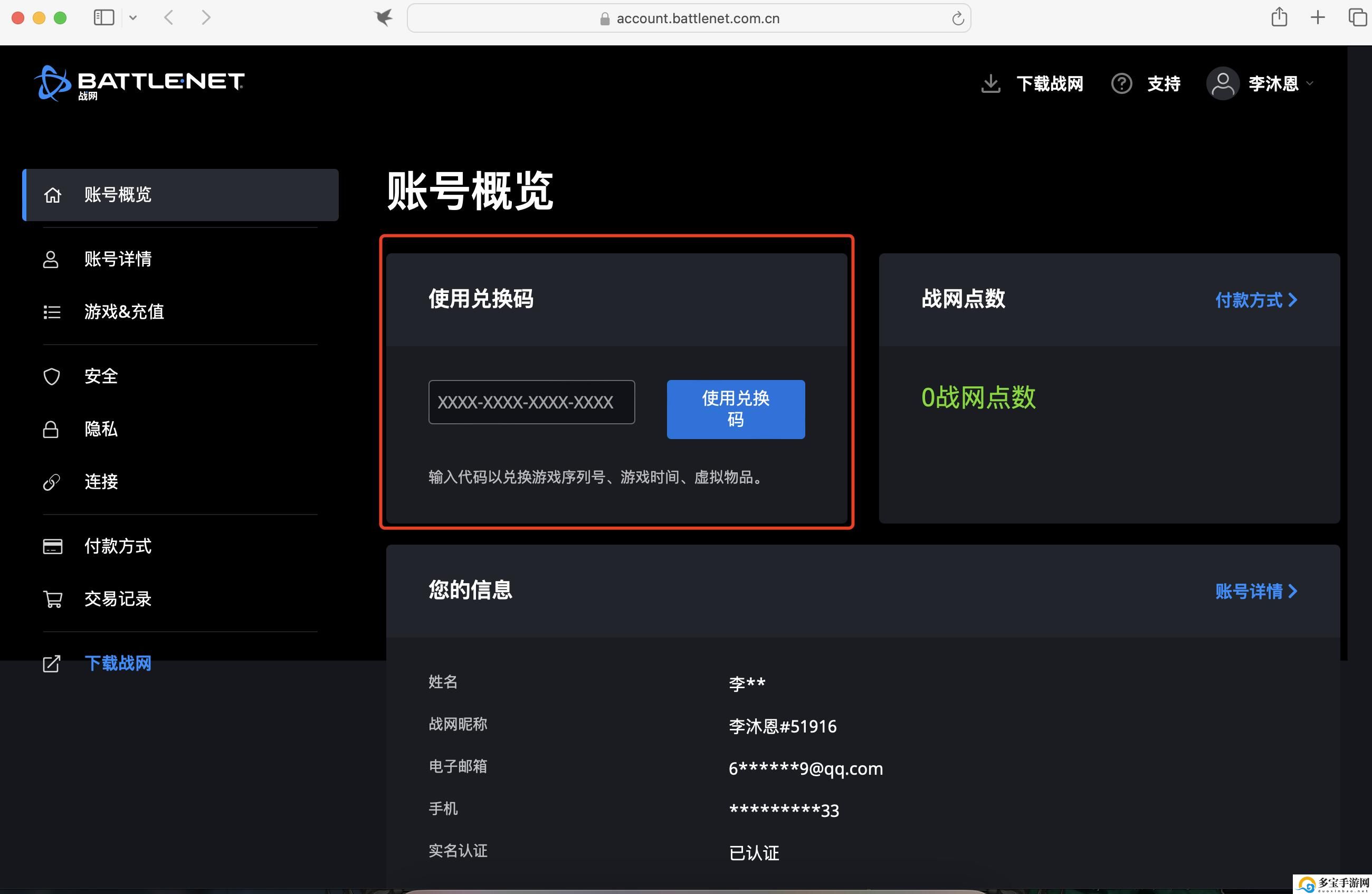Click the Safari share icon

click(x=1279, y=17)
